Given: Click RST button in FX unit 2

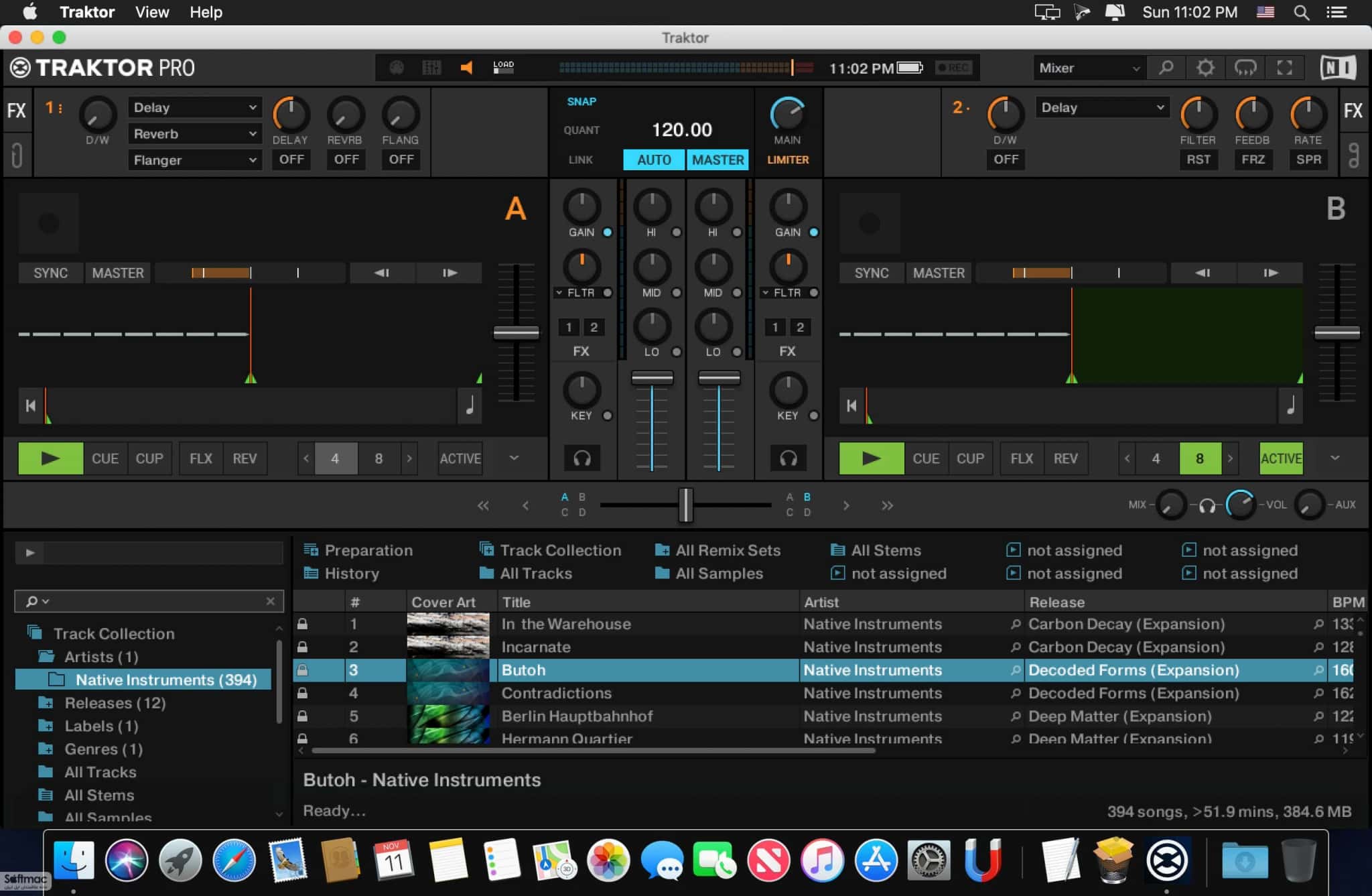Looking at the screenshot, I should coord(1198,159).
